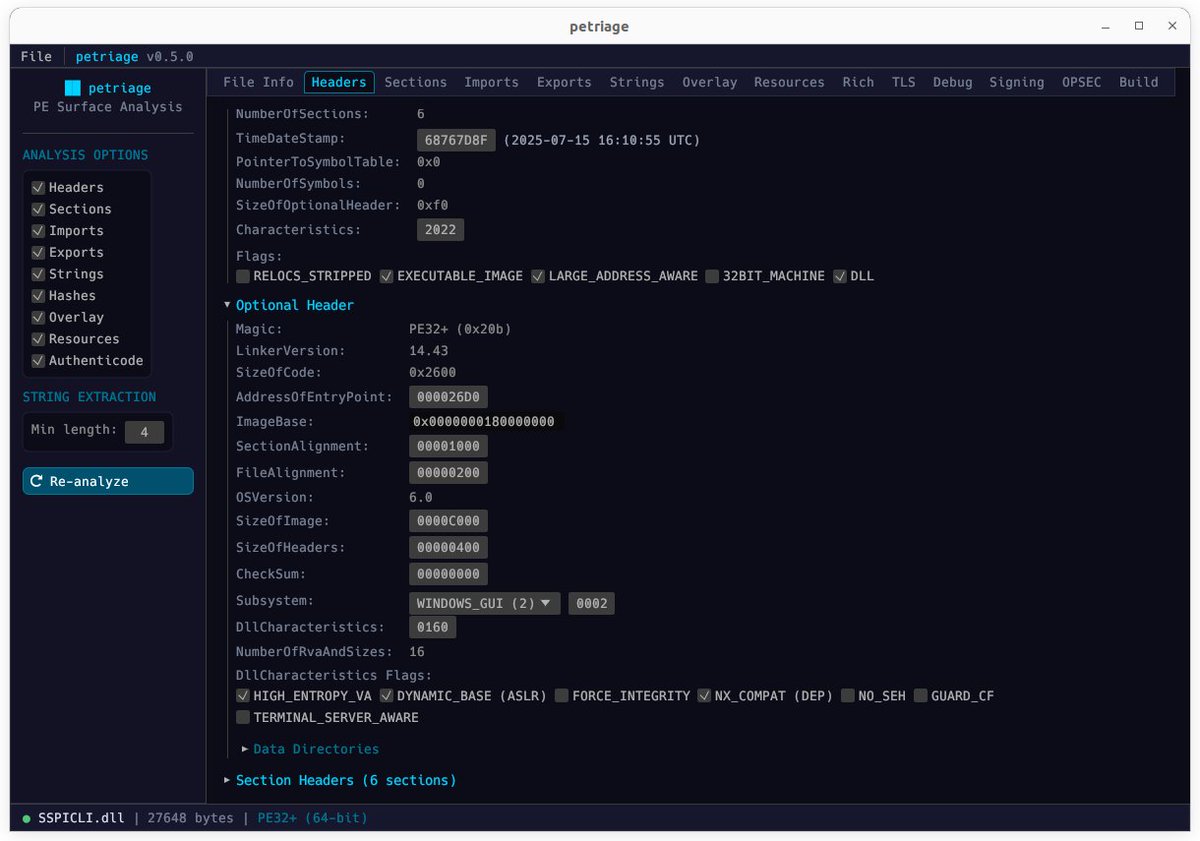Toggle the EXECUTABLE_IMAGE flag checkbox
1200x841 pixels.
coord(387,276)
